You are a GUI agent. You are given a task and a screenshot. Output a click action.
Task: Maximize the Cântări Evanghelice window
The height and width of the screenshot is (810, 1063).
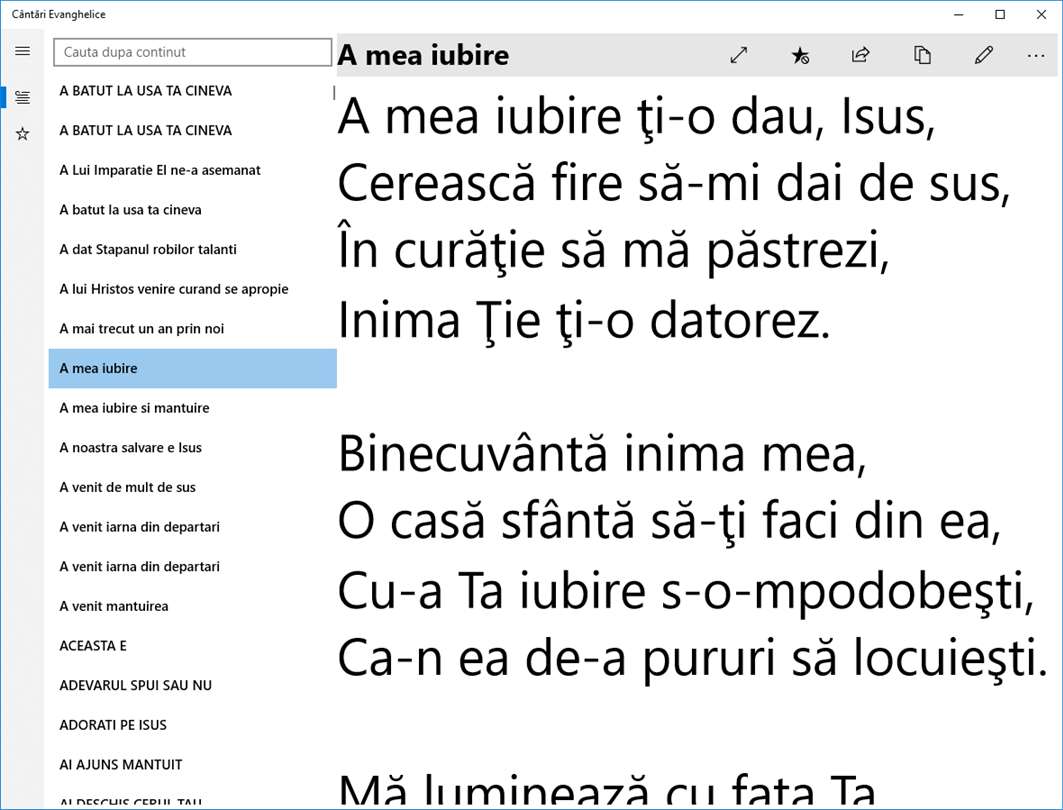[x=1000, y=14]
